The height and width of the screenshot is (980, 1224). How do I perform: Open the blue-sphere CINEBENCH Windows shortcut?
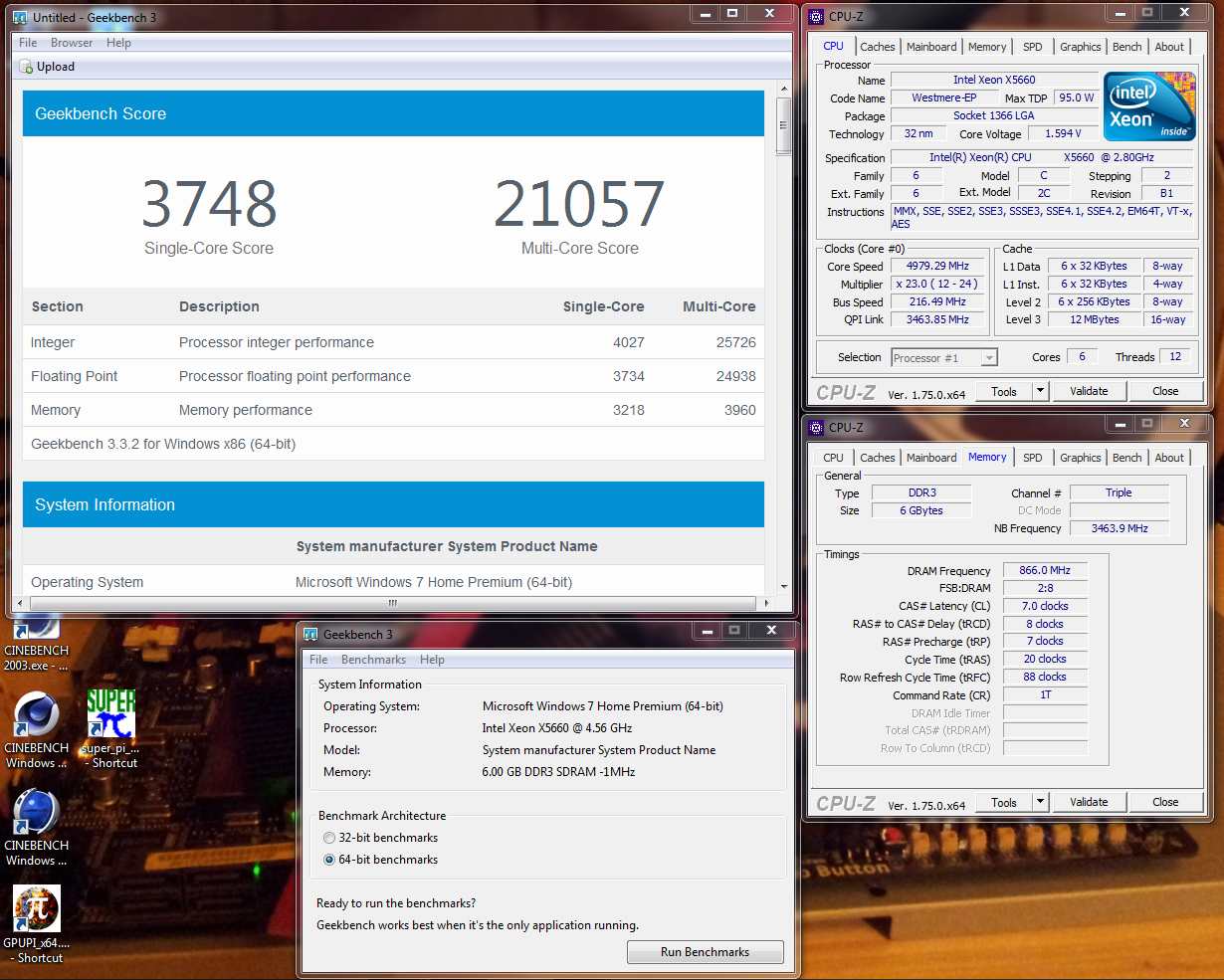point(36,828)
